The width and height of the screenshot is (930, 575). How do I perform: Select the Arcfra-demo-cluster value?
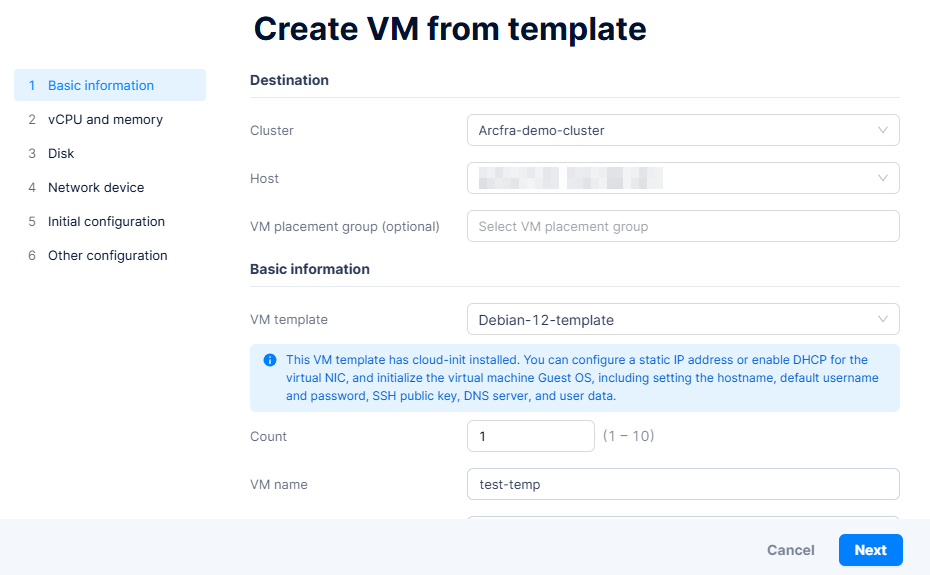pos(542,130)
